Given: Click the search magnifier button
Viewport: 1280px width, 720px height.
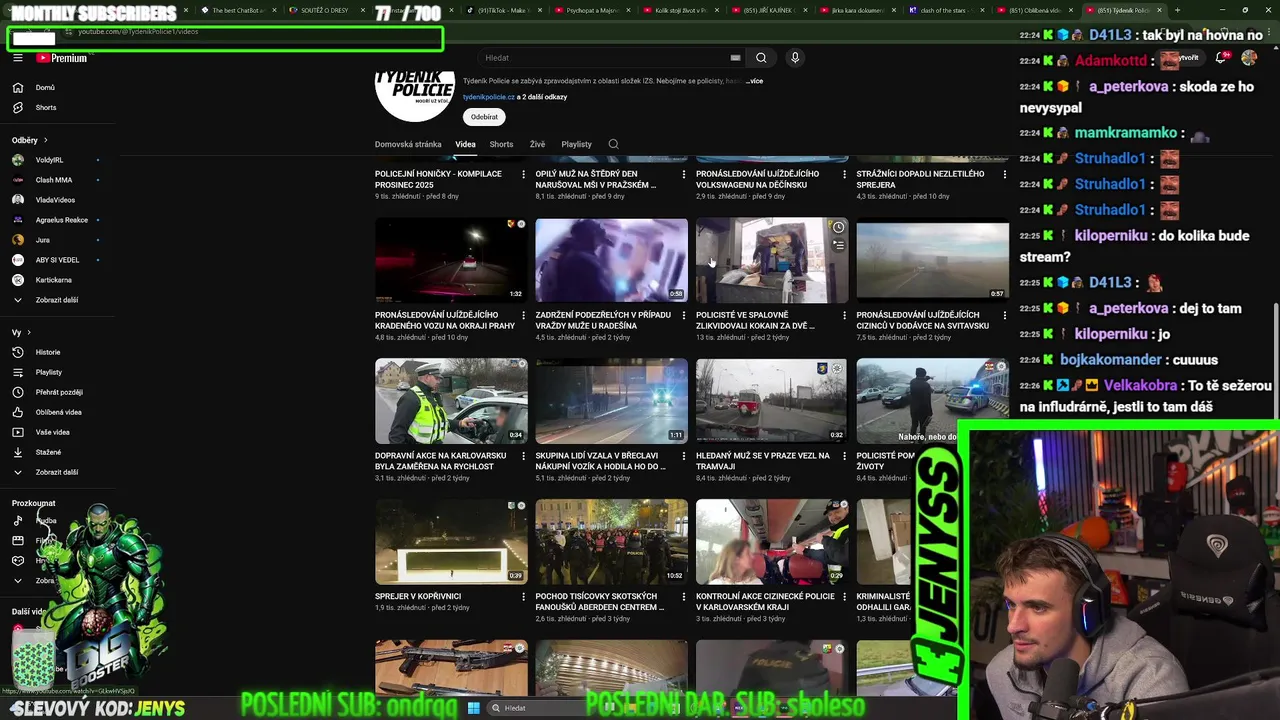Looking at the screenshot, I should [761, 58].
